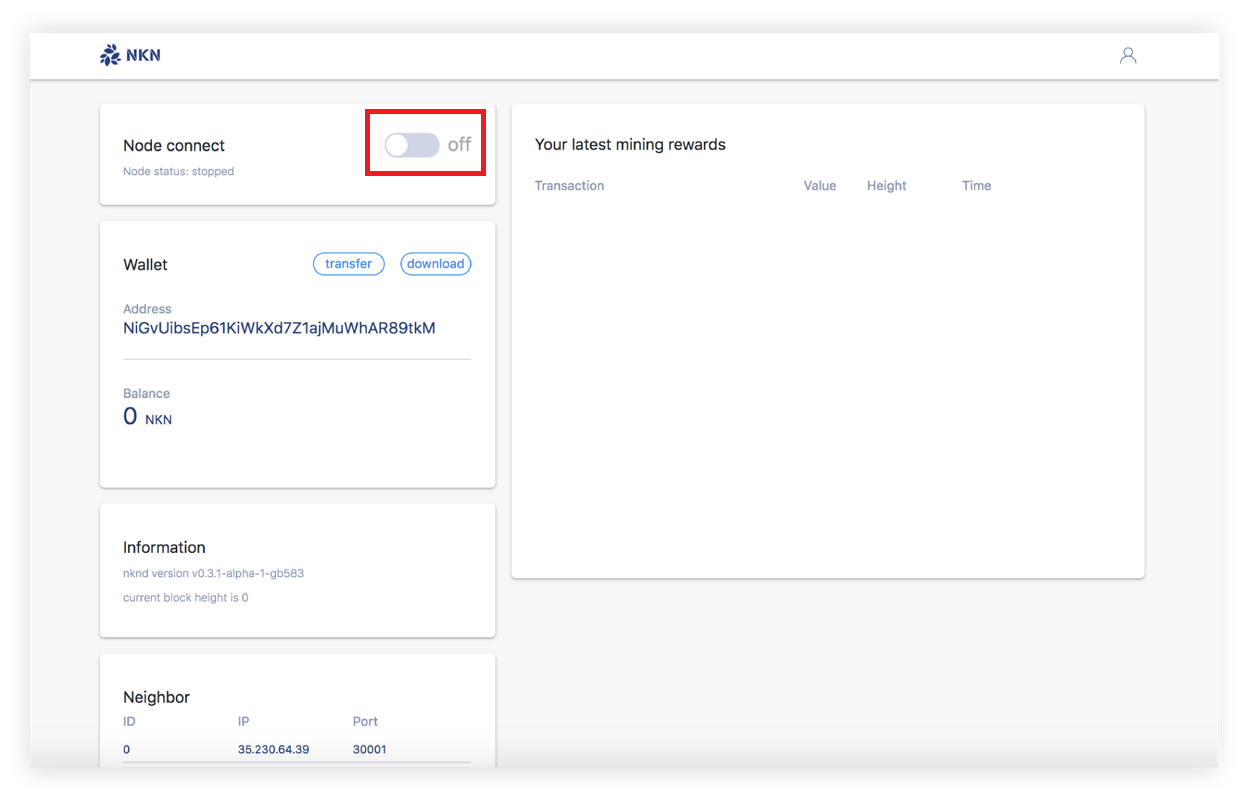
Task: Click the NKN logo icon
Action: pyautogui.click(x=110, y=56)
